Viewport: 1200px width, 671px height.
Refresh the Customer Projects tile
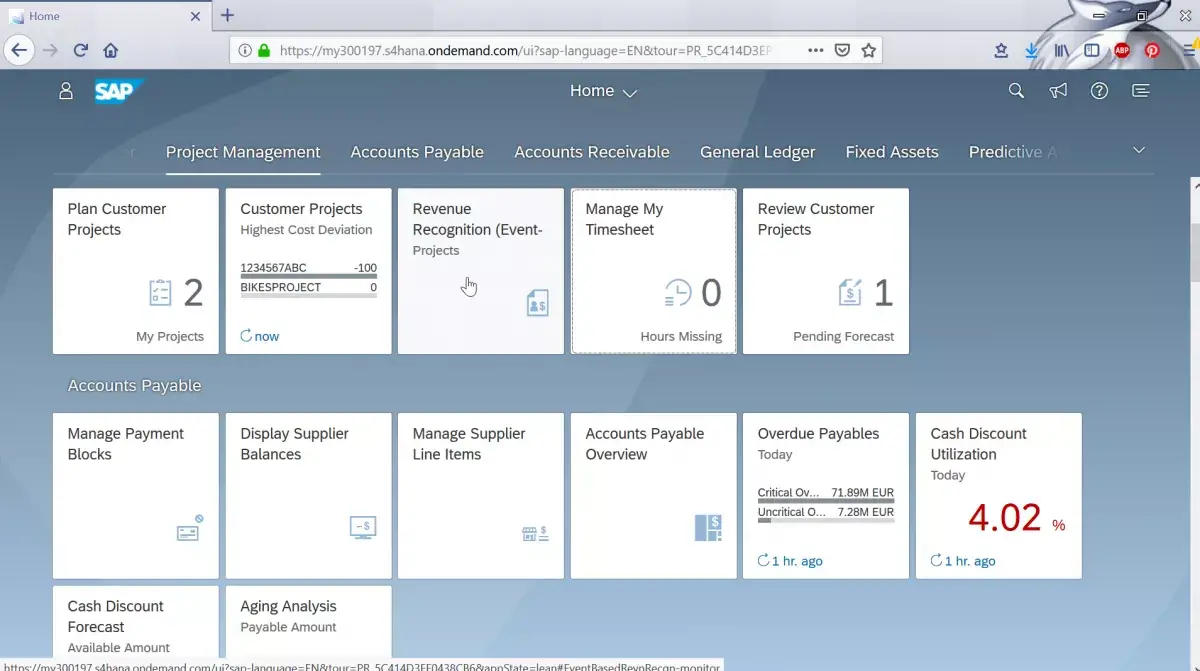(x=246, y=336)
